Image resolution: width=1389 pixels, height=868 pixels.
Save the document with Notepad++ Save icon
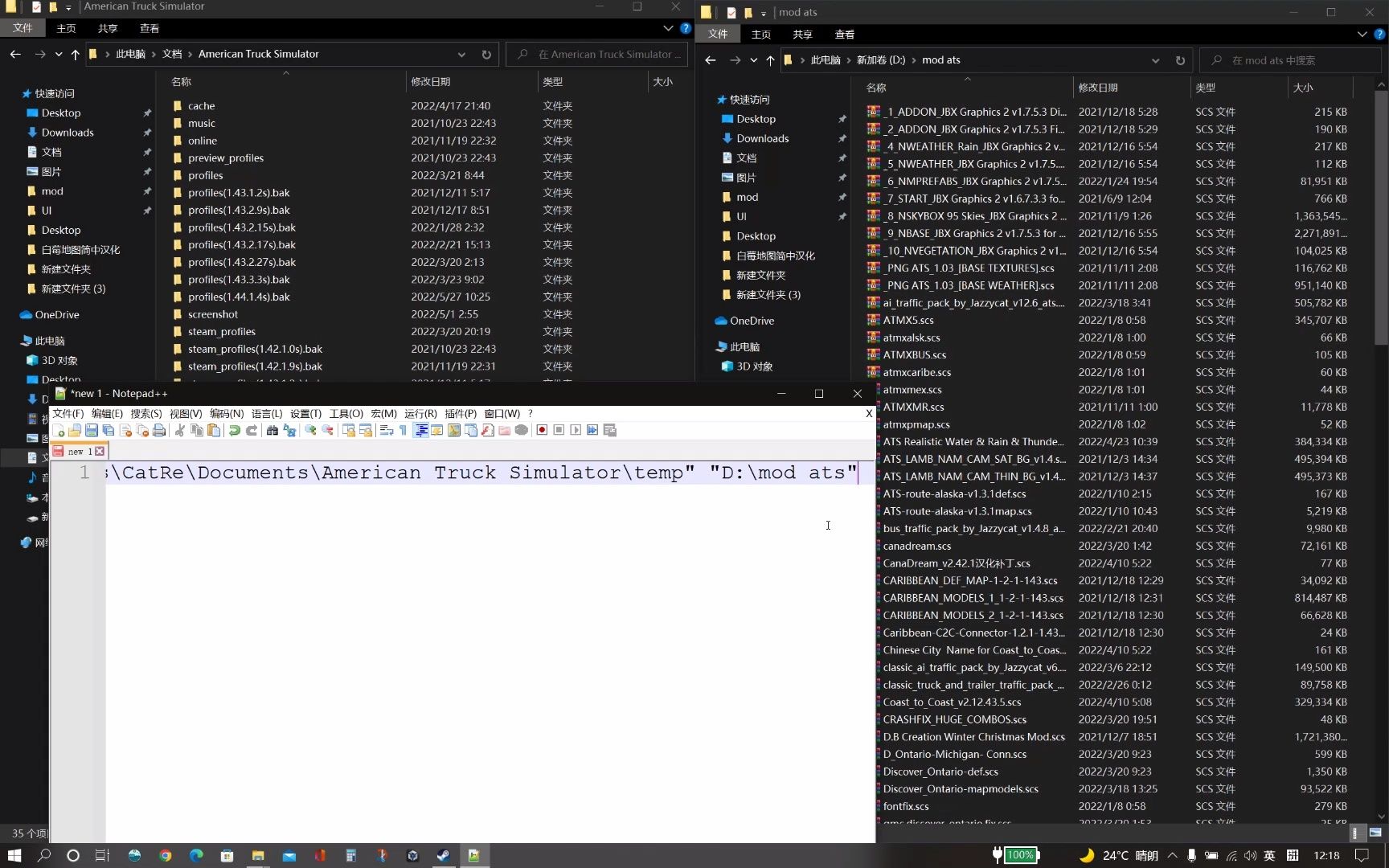(x=92, y=430)
